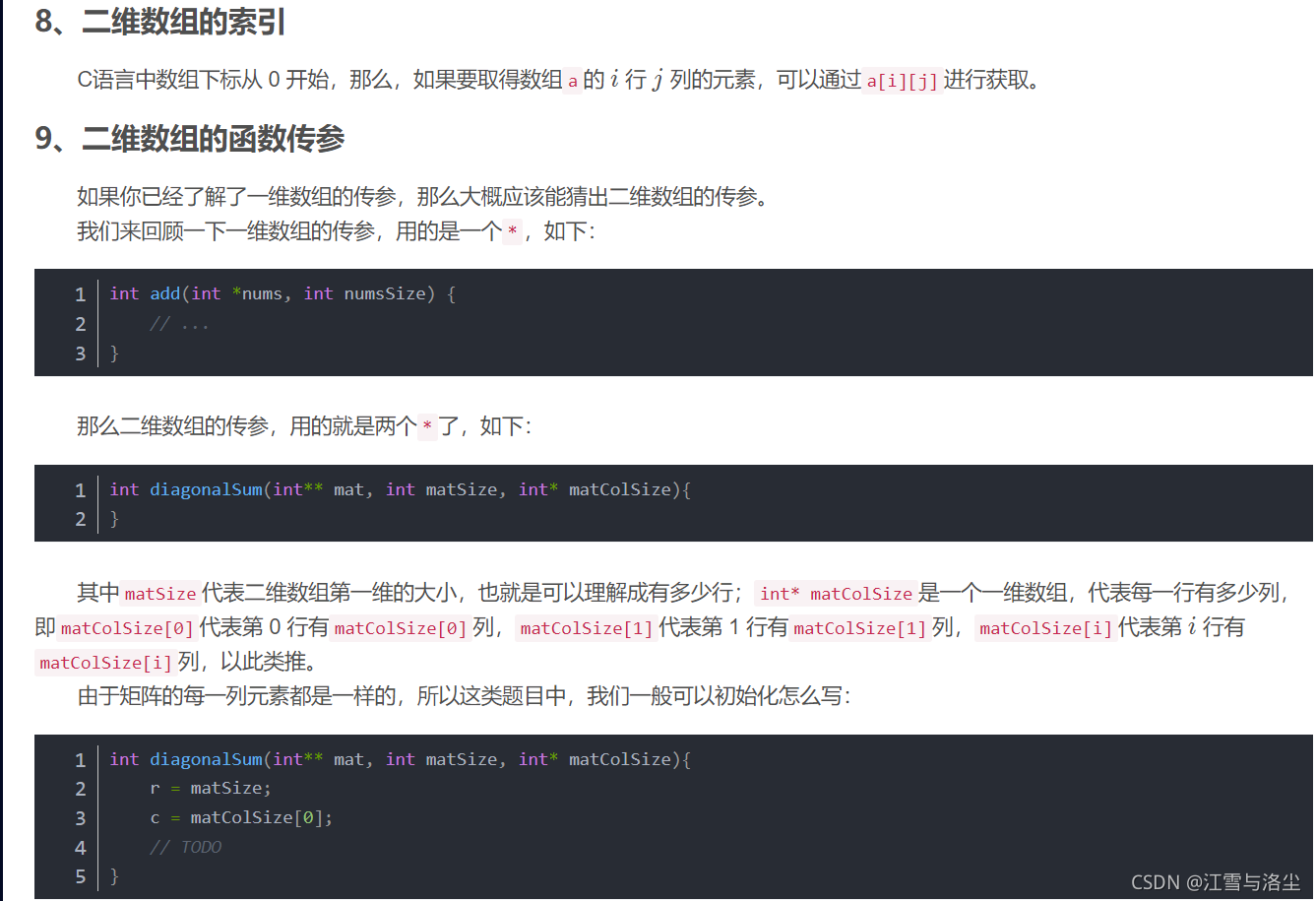This screenshot has width=1316, height=901.
Task: Click the matColSize[1] inline code
Action: pos(585,628)
